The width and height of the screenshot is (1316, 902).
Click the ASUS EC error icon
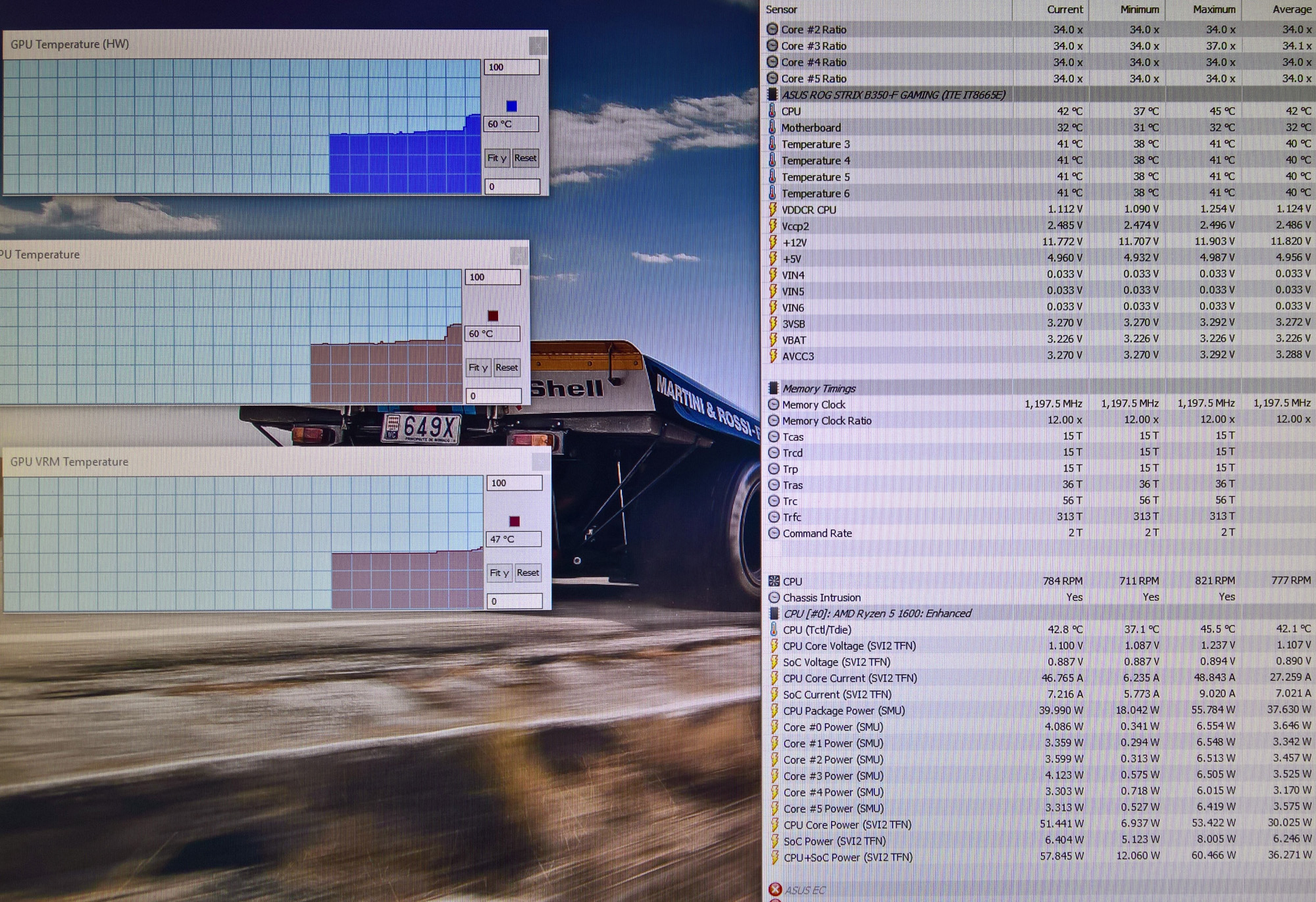(x=774, y=889)
